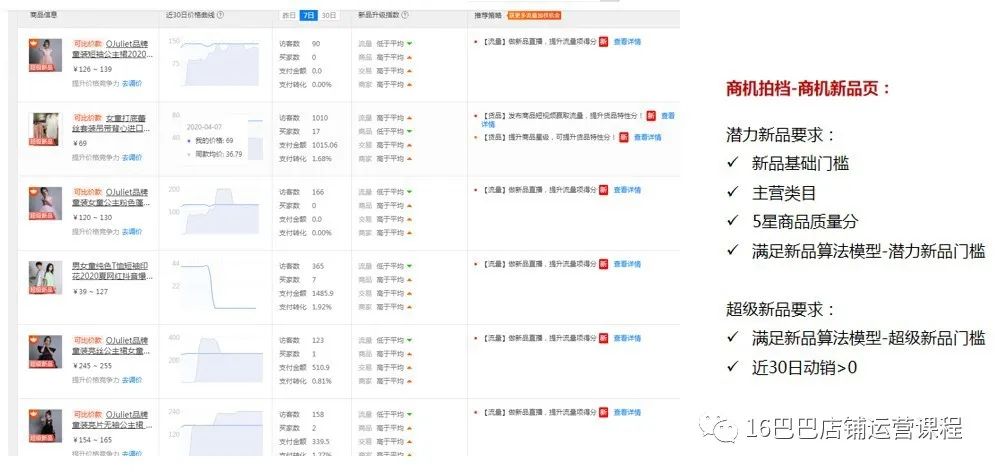Click 去调价 for the ¥126~139 product
Screen dimensions: 995x472
[x=132, y=83]
